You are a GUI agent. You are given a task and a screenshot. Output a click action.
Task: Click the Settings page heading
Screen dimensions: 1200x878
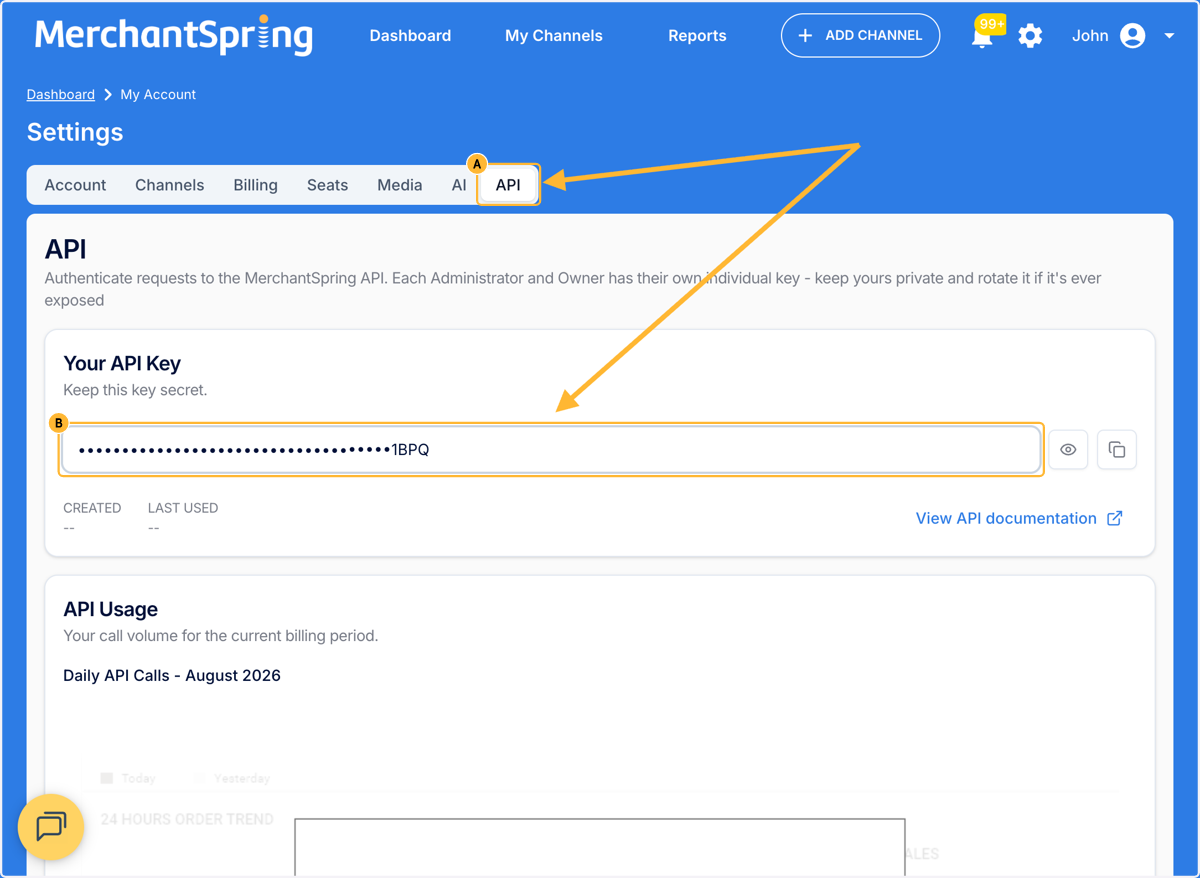(x=75, y=132)
